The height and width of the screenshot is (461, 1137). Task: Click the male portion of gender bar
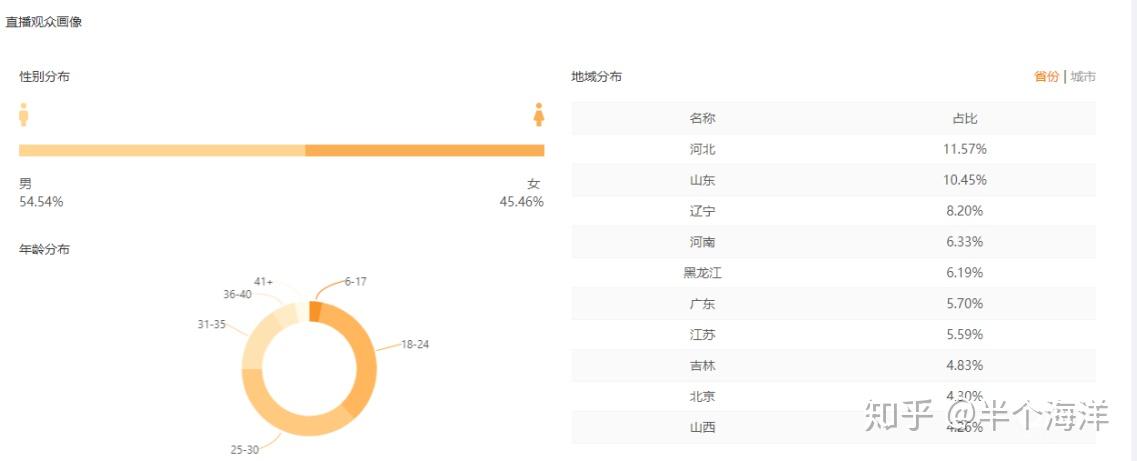pos(162,151)
